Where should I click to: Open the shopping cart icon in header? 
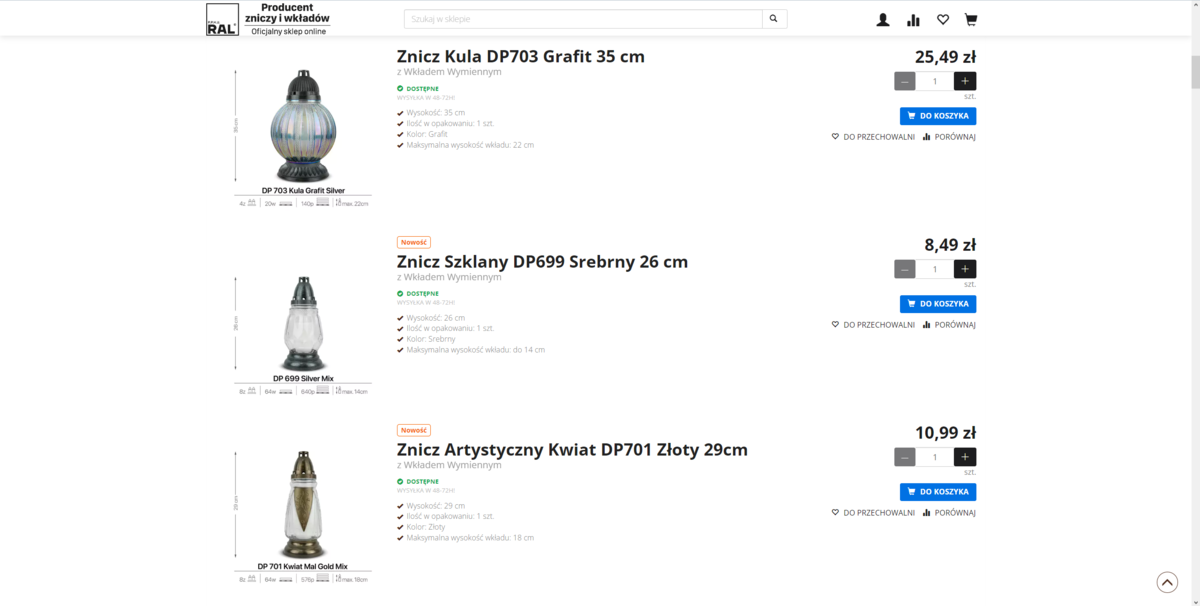970,19
